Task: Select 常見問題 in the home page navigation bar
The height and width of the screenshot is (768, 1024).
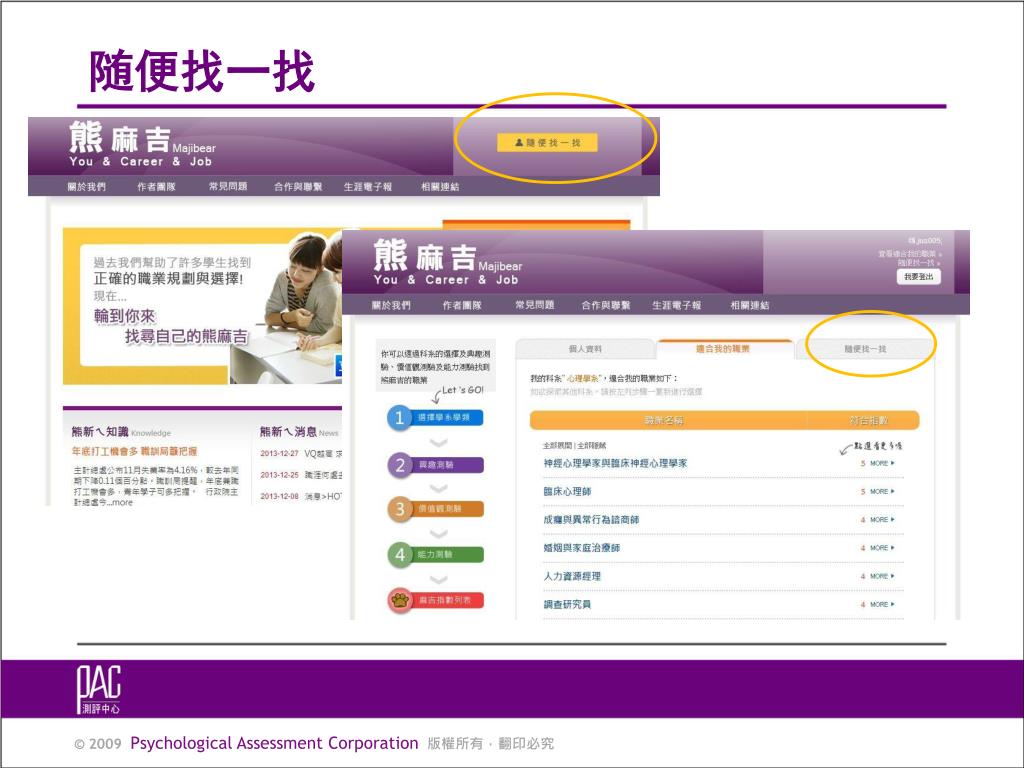Action: [x=228, y=187]
